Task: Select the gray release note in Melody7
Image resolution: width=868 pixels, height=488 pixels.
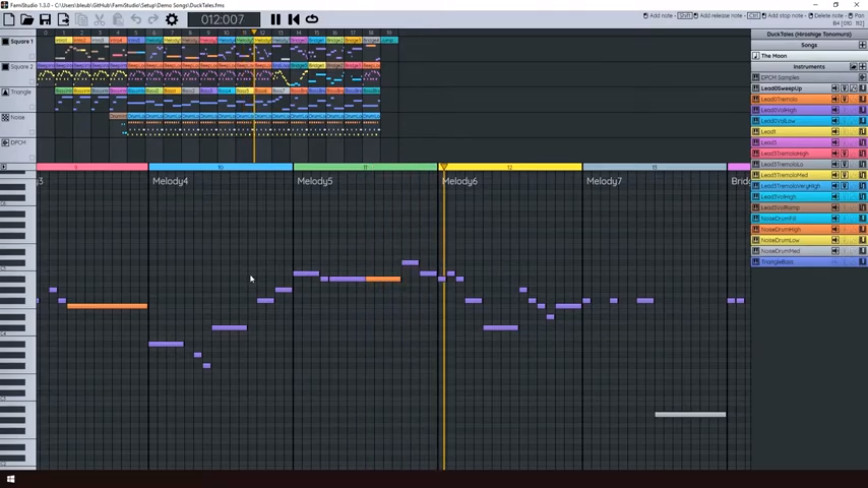Action: coord(690,414)
